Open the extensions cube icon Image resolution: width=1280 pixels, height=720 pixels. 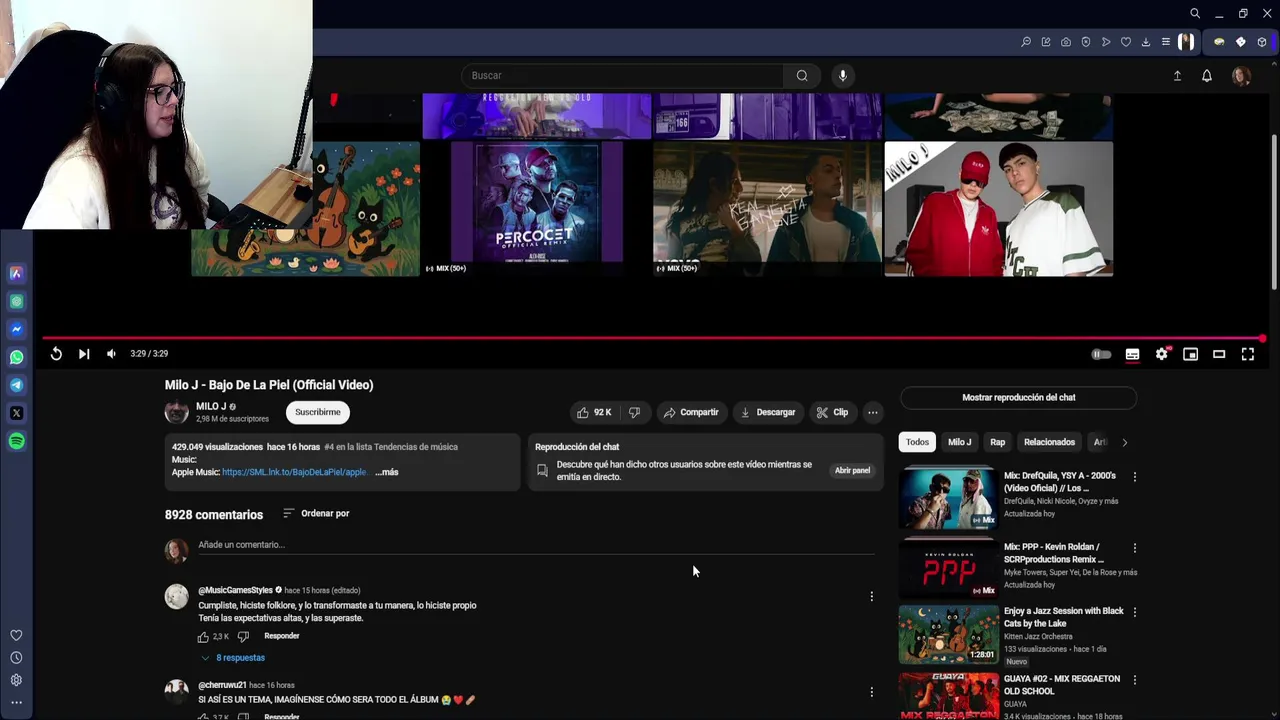coord(1262,42)
